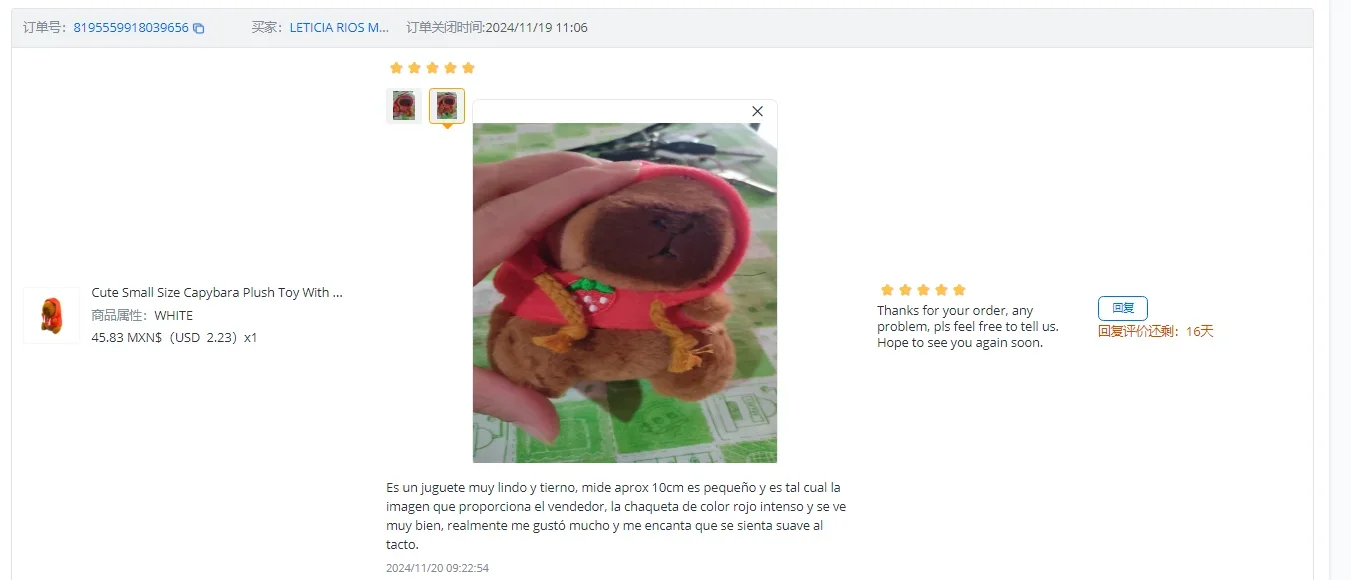1351x580 pixels.
Task: Open buyer LETICIA RIOS M... profile
Action: coord(340,28)
